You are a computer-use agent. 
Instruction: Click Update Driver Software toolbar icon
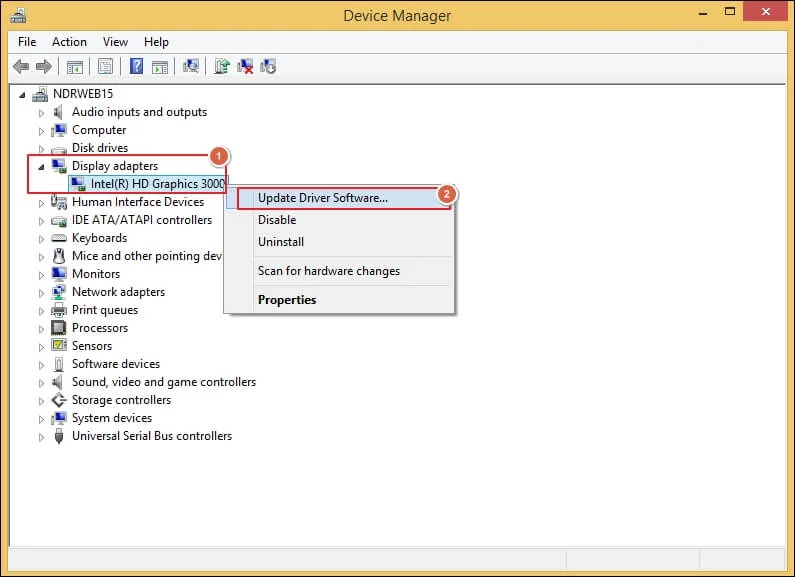(222, 66)
